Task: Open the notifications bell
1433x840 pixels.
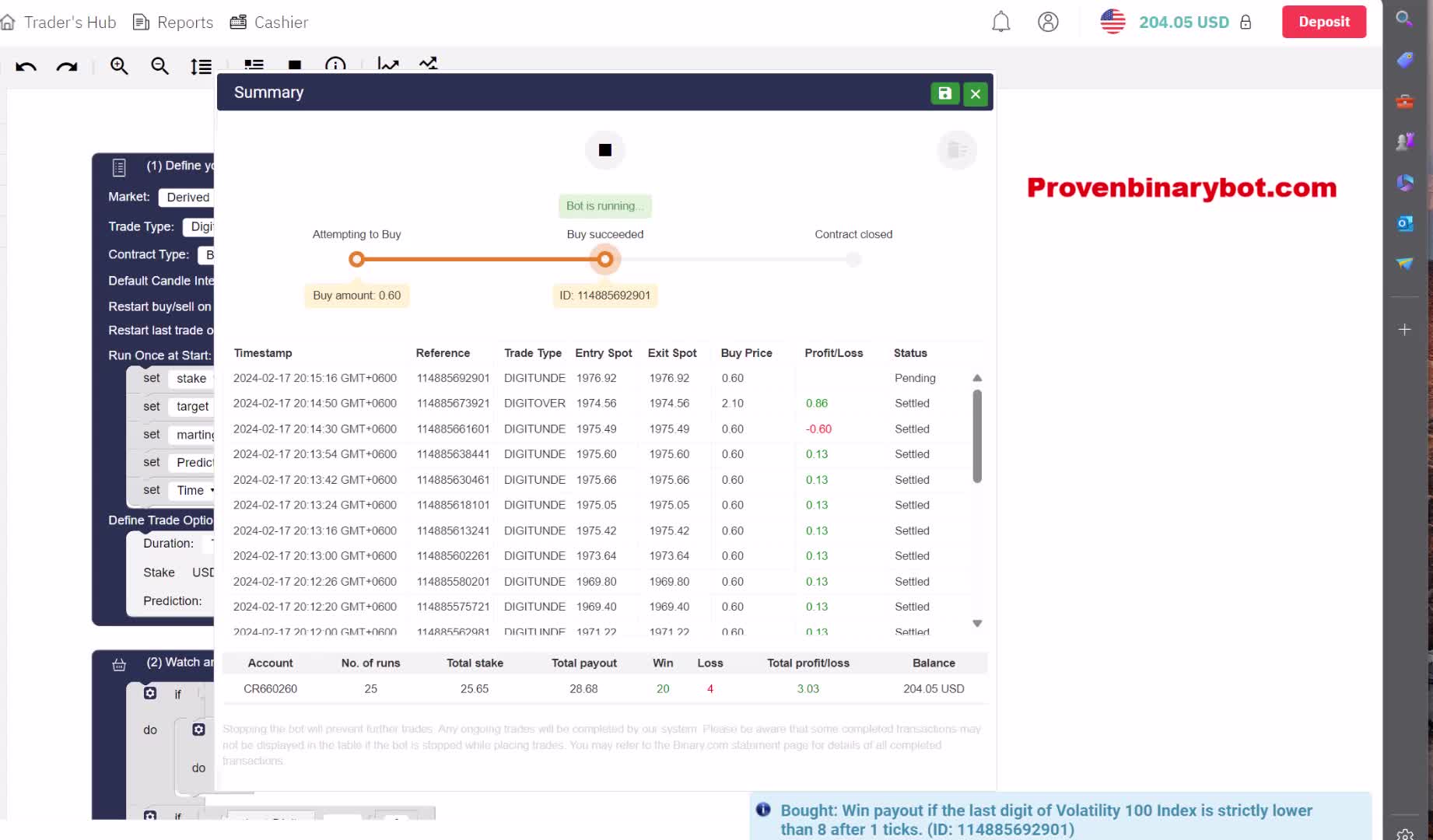Action: [x=1000, y=22]
